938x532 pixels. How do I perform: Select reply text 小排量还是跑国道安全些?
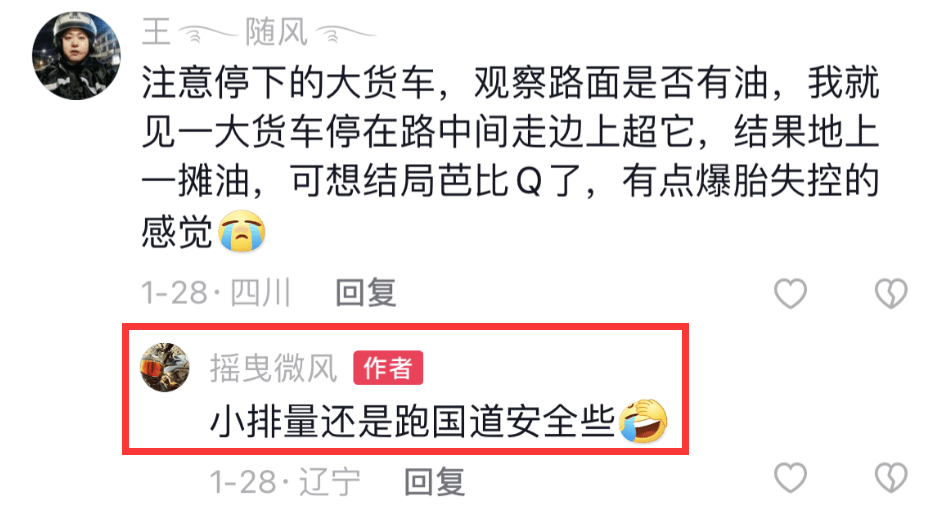pos(412,421)
